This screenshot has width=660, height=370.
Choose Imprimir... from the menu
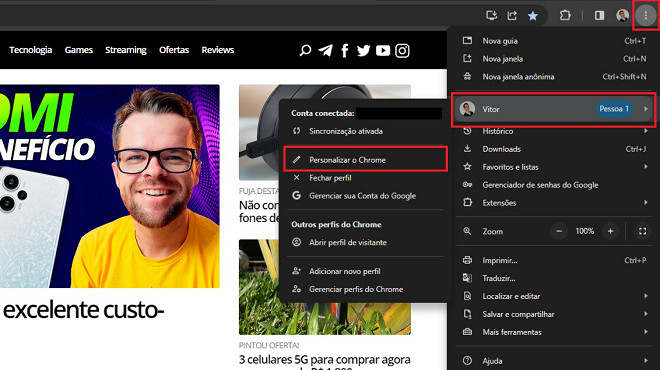click(x=554, y=260)
